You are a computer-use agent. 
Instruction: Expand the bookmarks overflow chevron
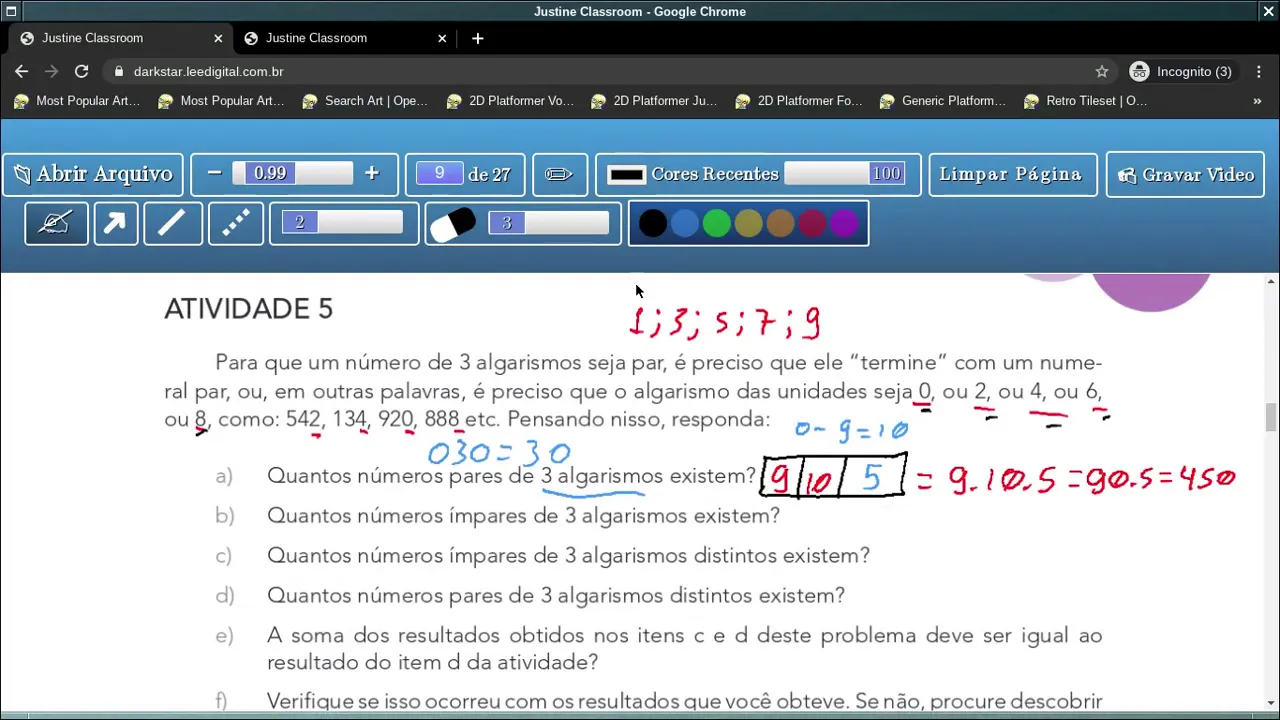(x=1257, y=101)
